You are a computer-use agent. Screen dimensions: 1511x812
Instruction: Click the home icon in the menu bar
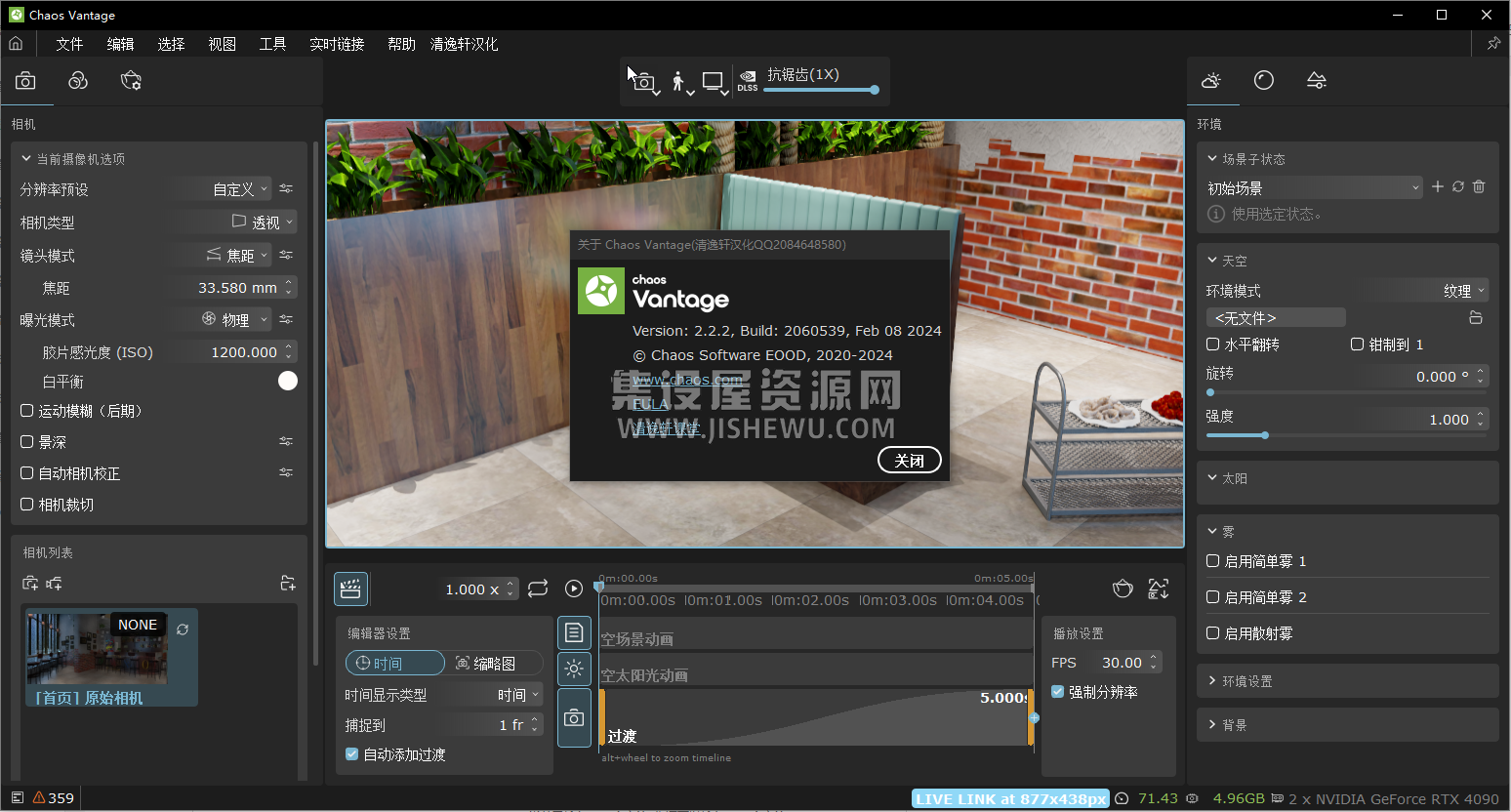coord(16,44)
